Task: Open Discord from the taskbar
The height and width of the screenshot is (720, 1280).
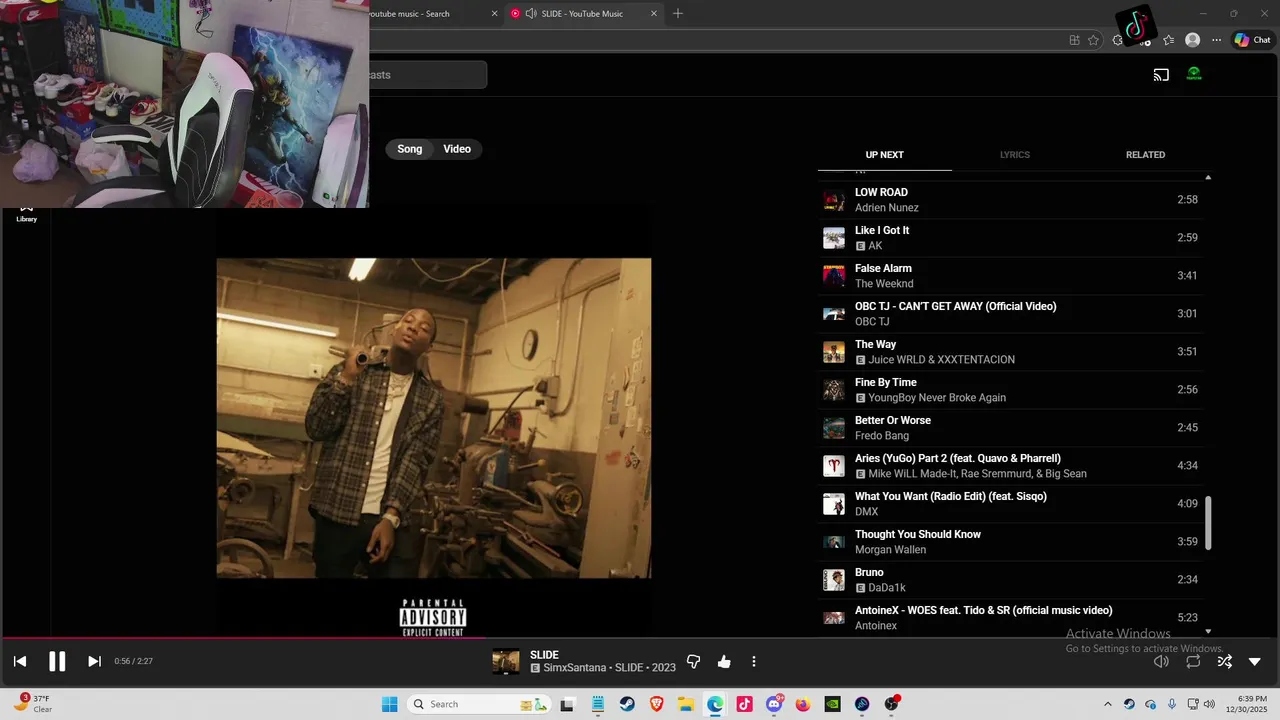Action: [774, 704]
